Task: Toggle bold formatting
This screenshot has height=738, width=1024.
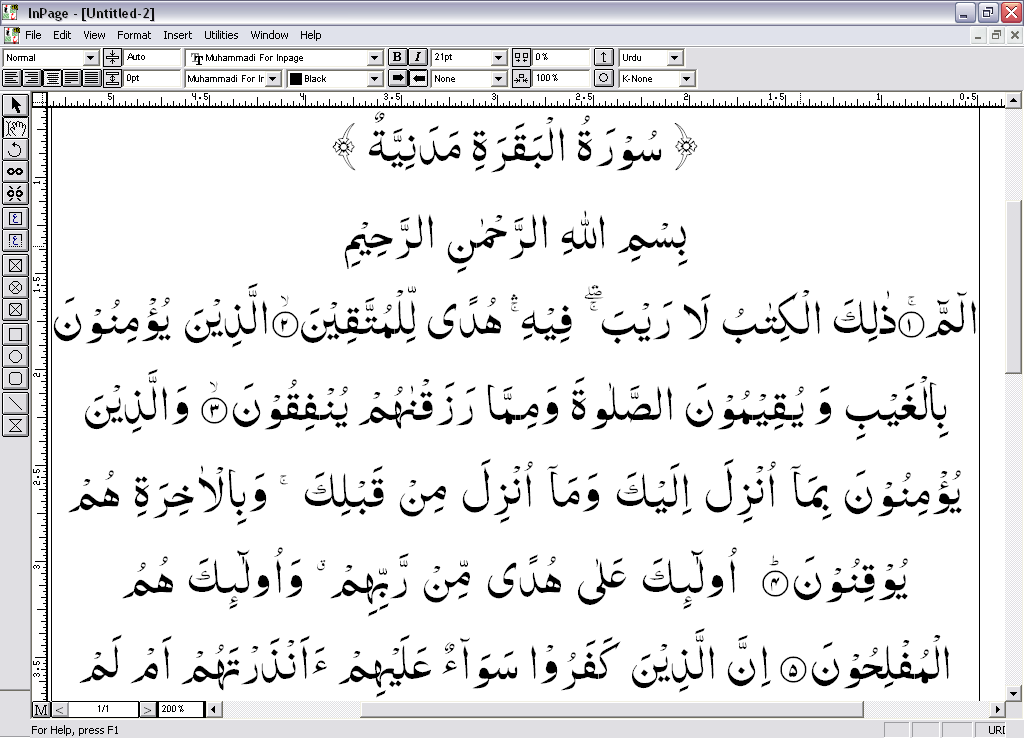Action: coord(397,57)
